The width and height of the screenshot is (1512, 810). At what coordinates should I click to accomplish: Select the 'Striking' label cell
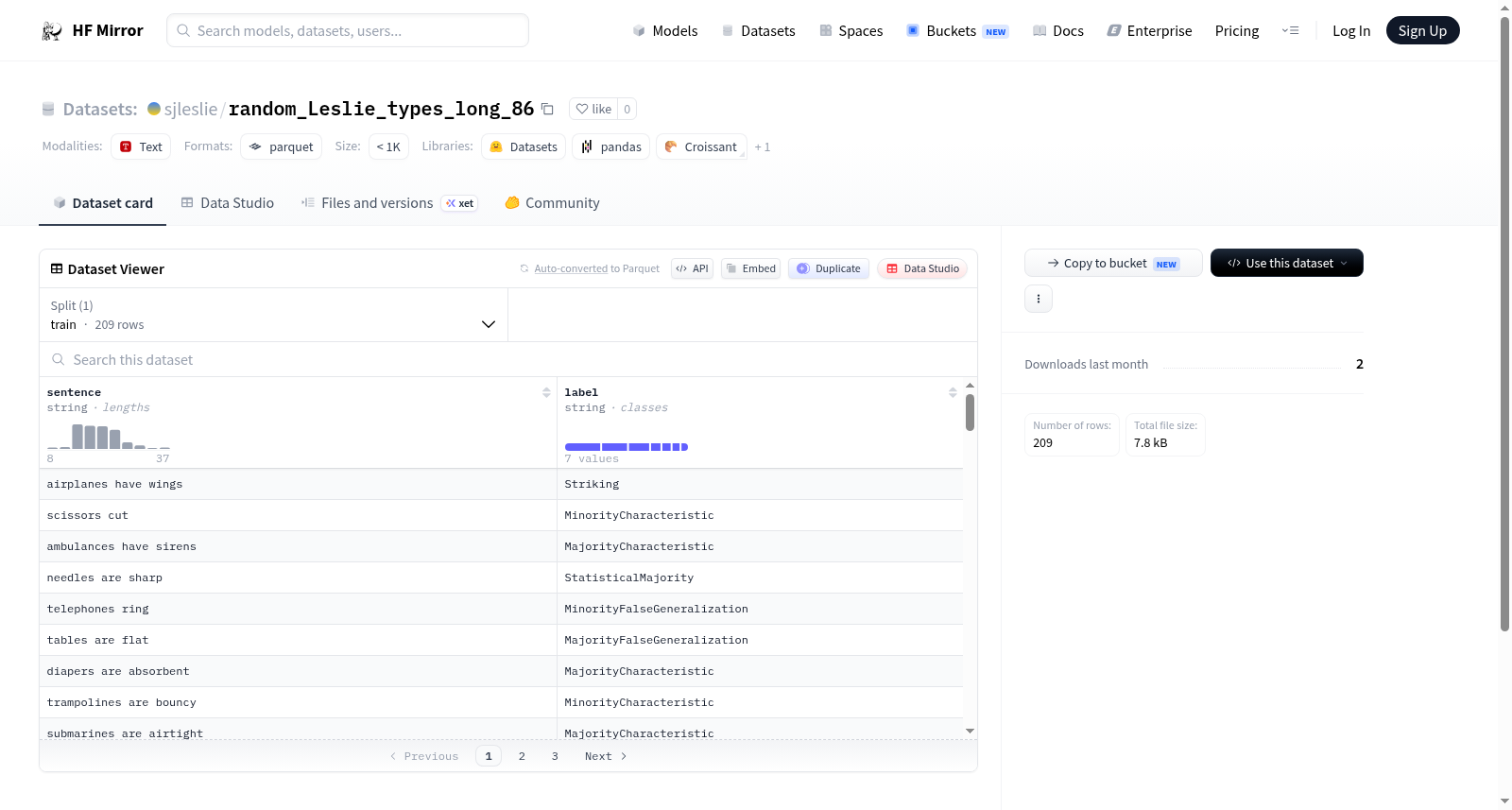tap(760, 485)
